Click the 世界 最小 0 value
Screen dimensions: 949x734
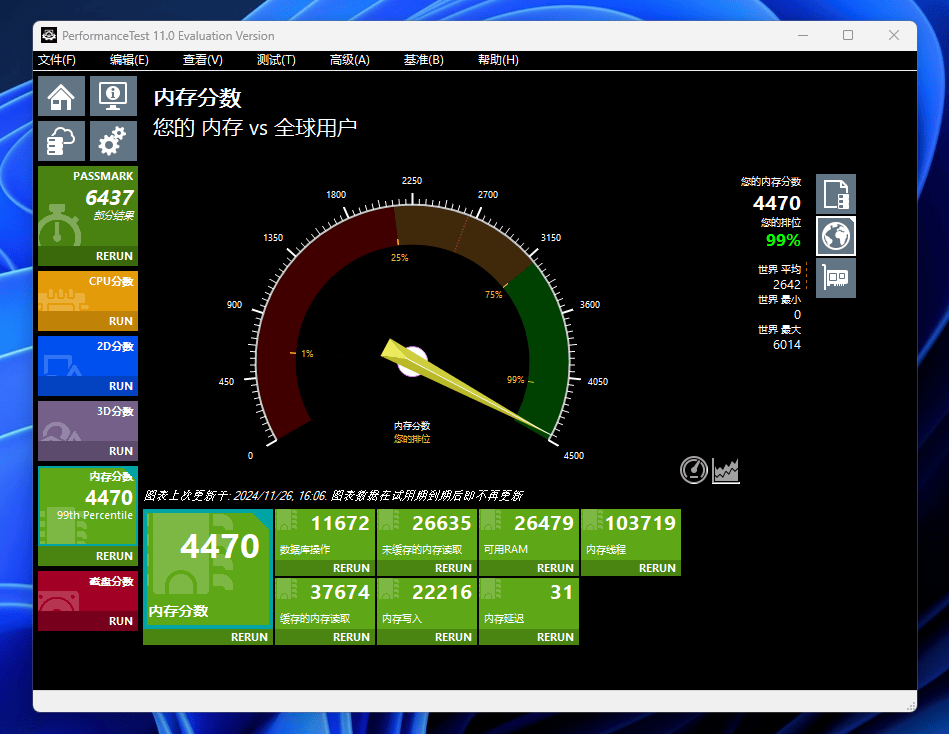797,315
